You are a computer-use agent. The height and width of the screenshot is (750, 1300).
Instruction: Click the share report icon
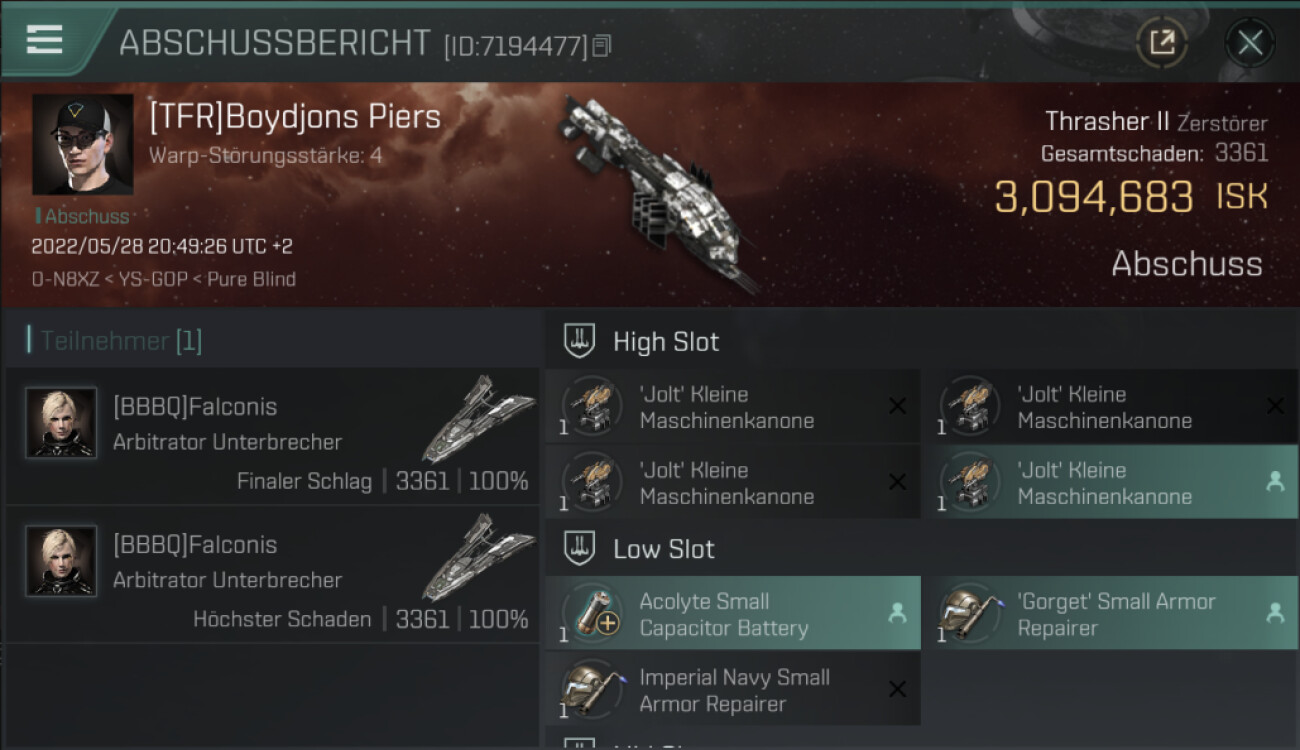(1161, 42)
